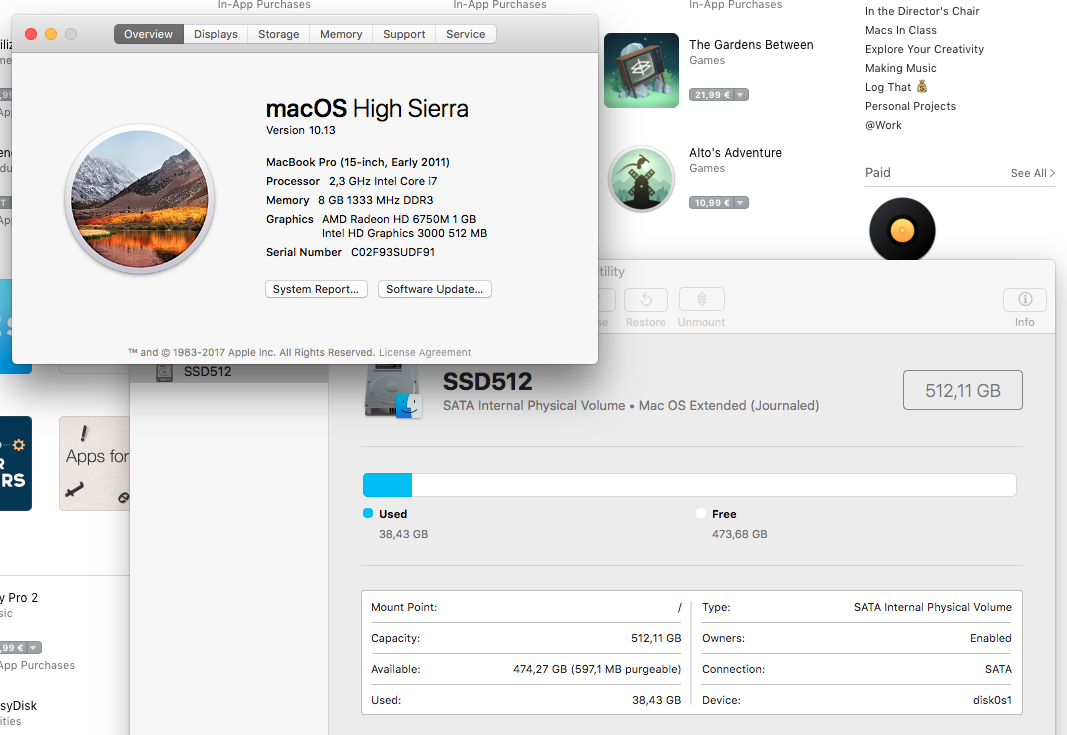Open Personal Projects link
1067x735 pixels.
click(x=910, y=106)
